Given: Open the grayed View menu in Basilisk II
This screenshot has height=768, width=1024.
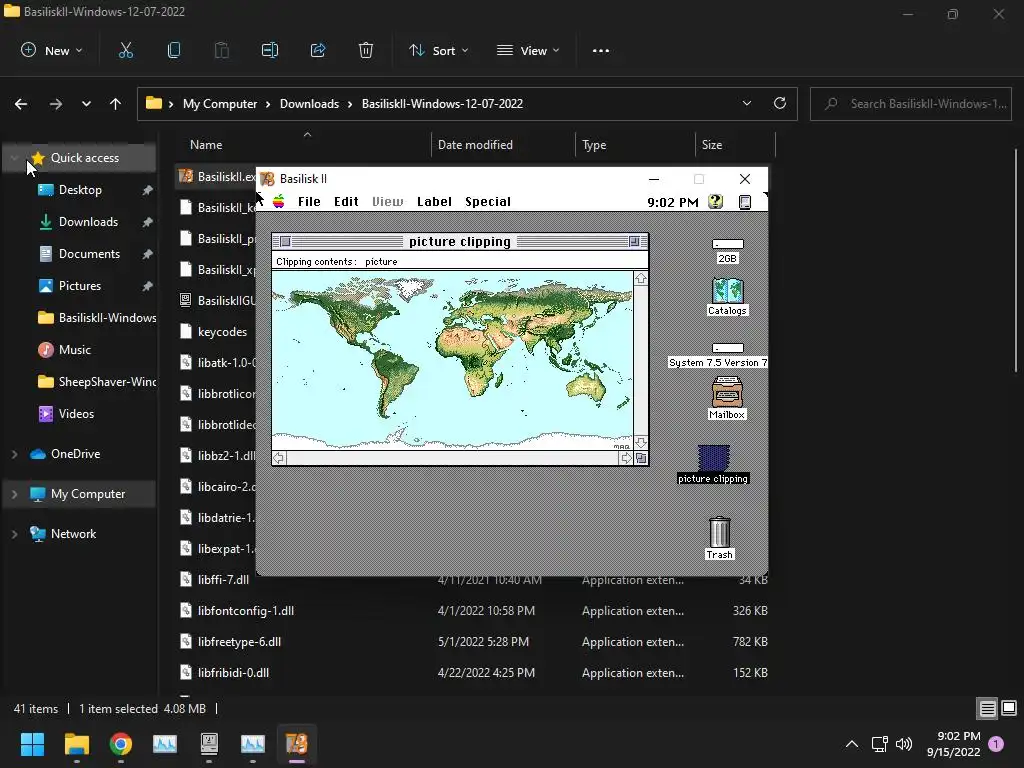Looking at the screenshot, I should point(388,202).
